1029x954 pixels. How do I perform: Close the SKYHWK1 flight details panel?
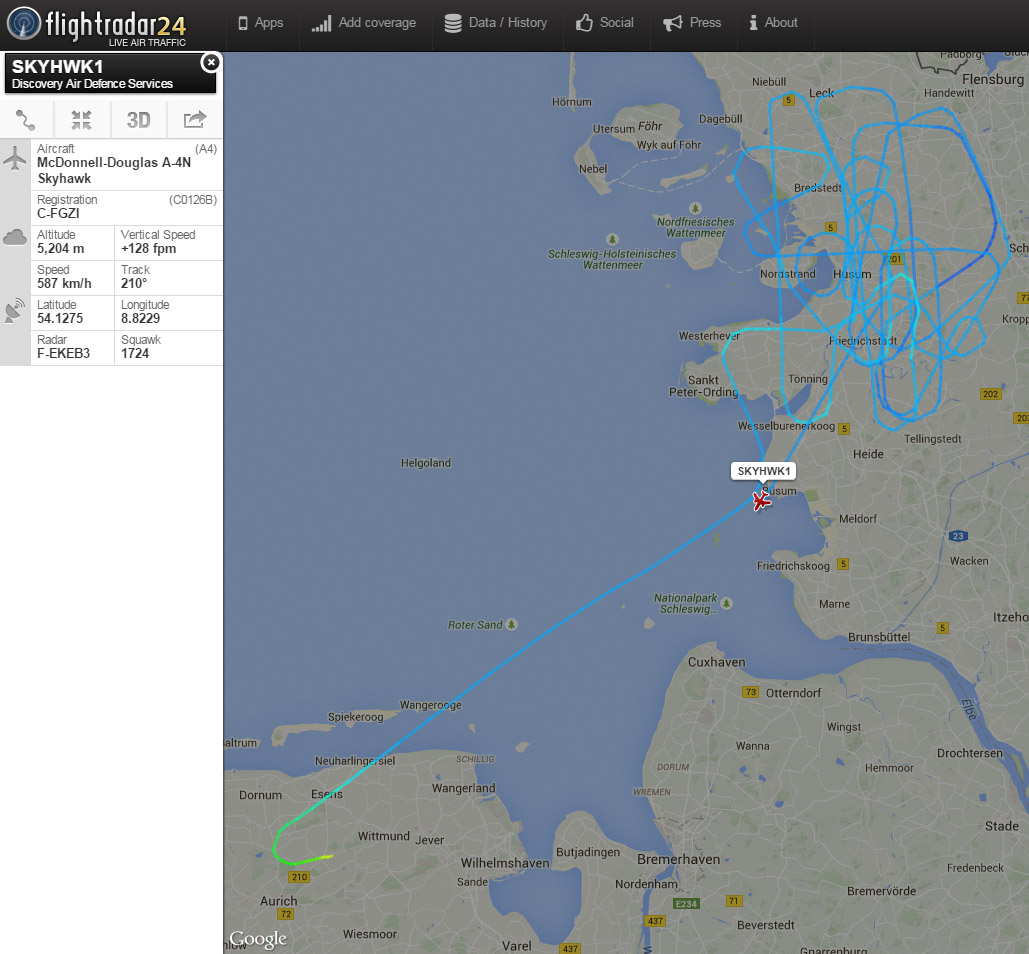pos(210,62)
